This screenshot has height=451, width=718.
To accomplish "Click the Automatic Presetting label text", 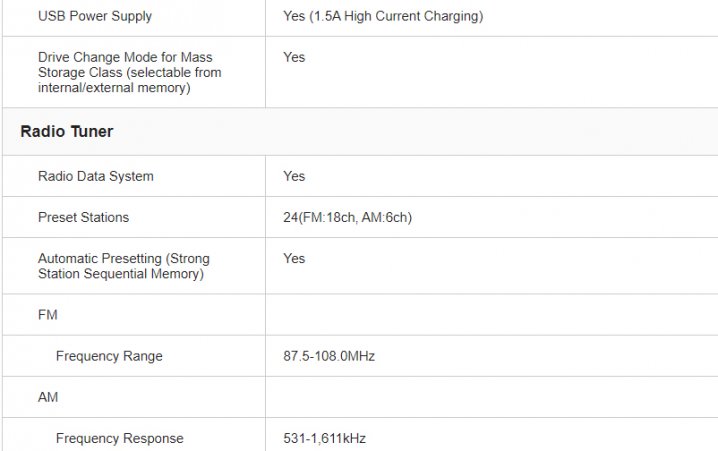I will coord(124,266).
